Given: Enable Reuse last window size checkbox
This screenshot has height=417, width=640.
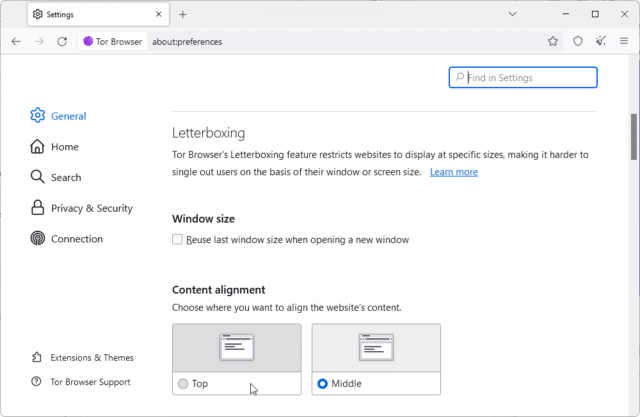Looking at the screenshot, I should click(177, 240).
